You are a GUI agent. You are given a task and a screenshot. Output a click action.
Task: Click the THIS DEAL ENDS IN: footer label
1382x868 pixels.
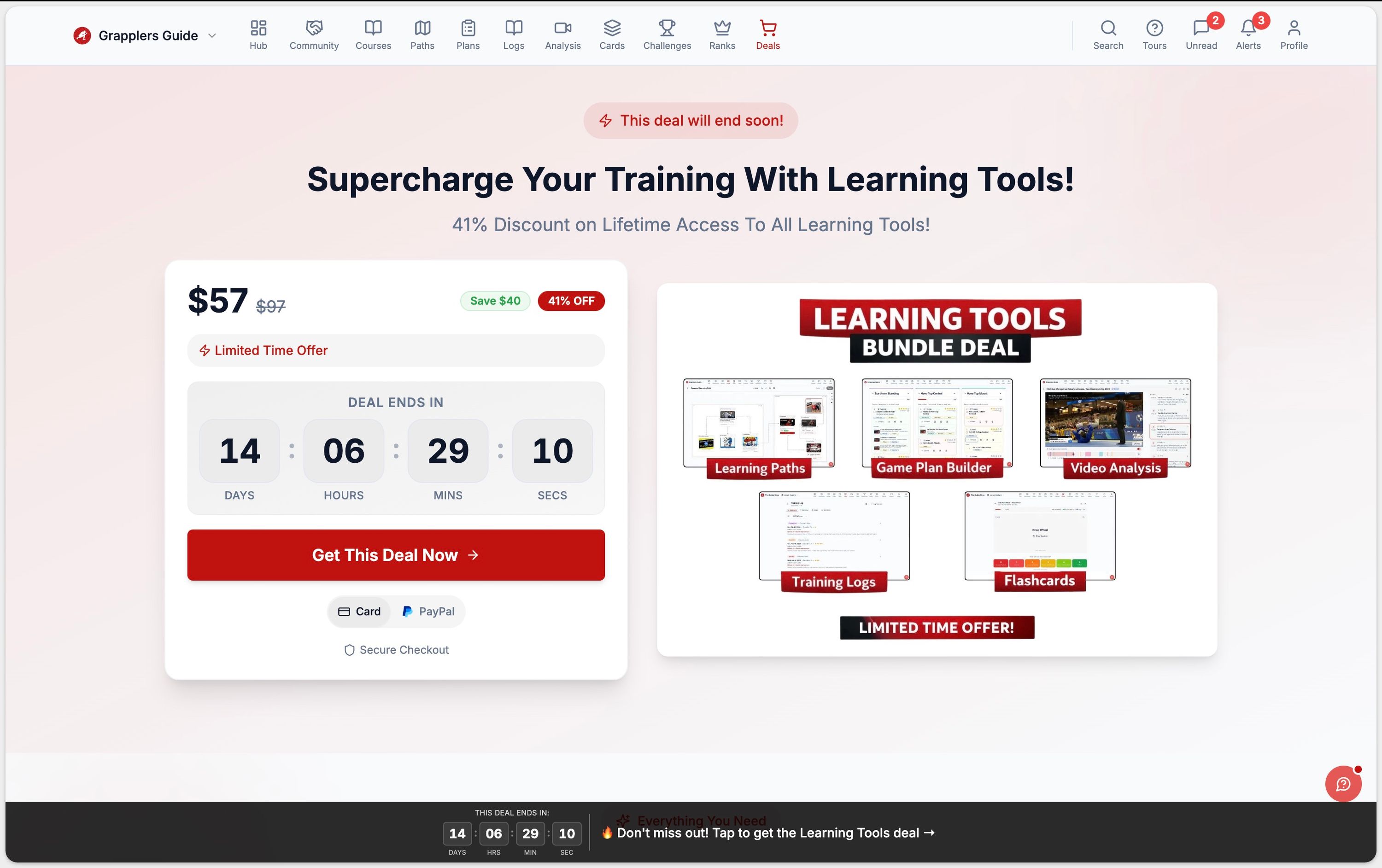[512, 813]
